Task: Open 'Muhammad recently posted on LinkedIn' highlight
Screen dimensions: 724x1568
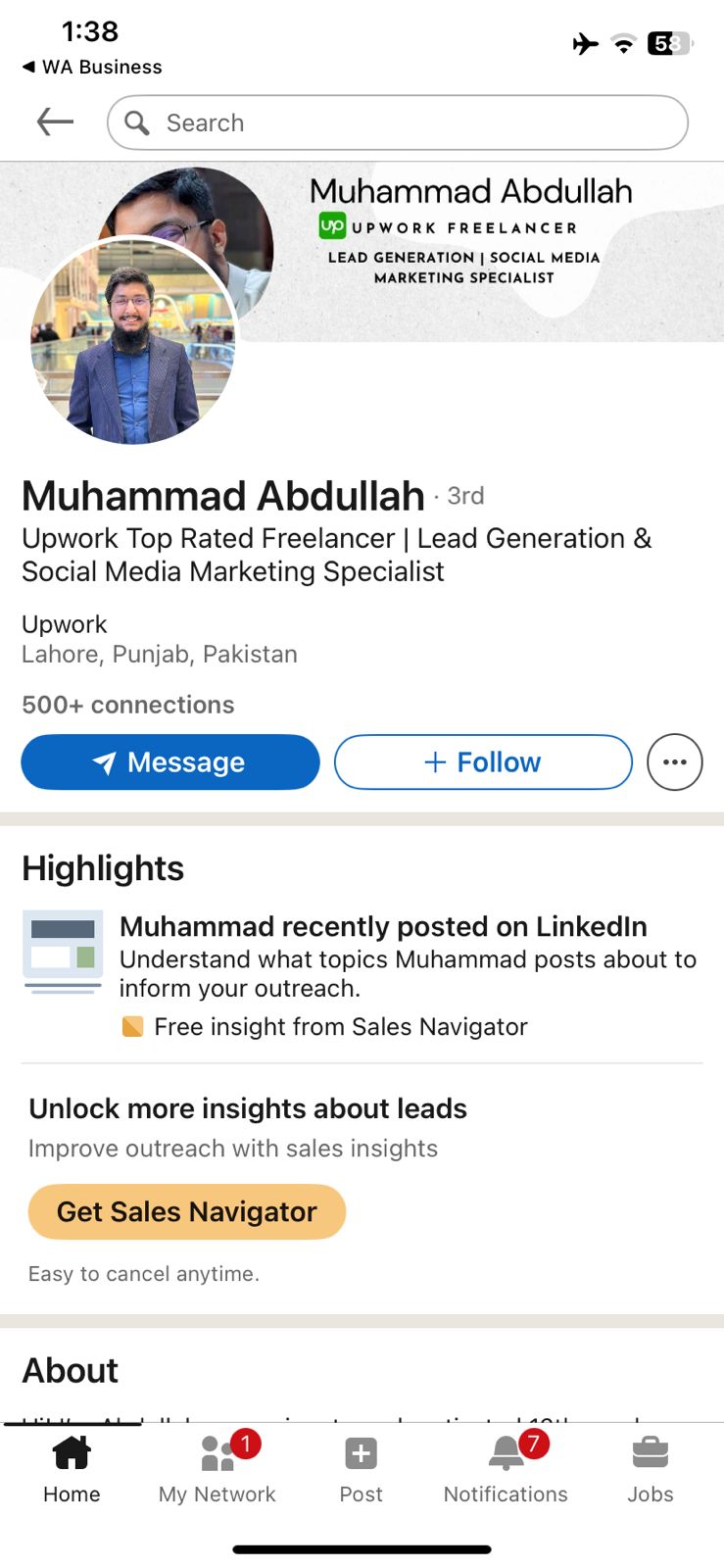Action: pos(383,927)
